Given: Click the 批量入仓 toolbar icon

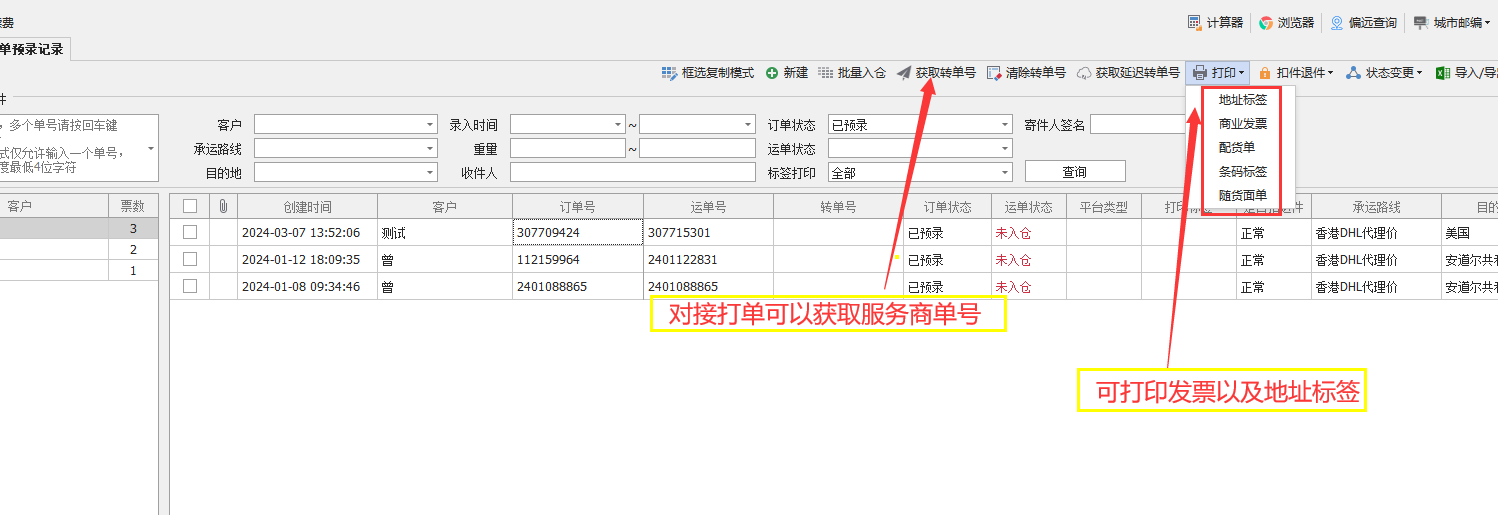Looking at the screenshot, I should 825,73.
